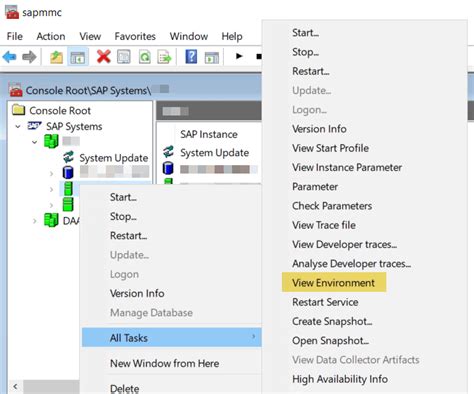Image resolution: width=474 pixels, height=394 pixels.
Task: Click the black Start play triangle icon
Action: [x=239, y=56]
